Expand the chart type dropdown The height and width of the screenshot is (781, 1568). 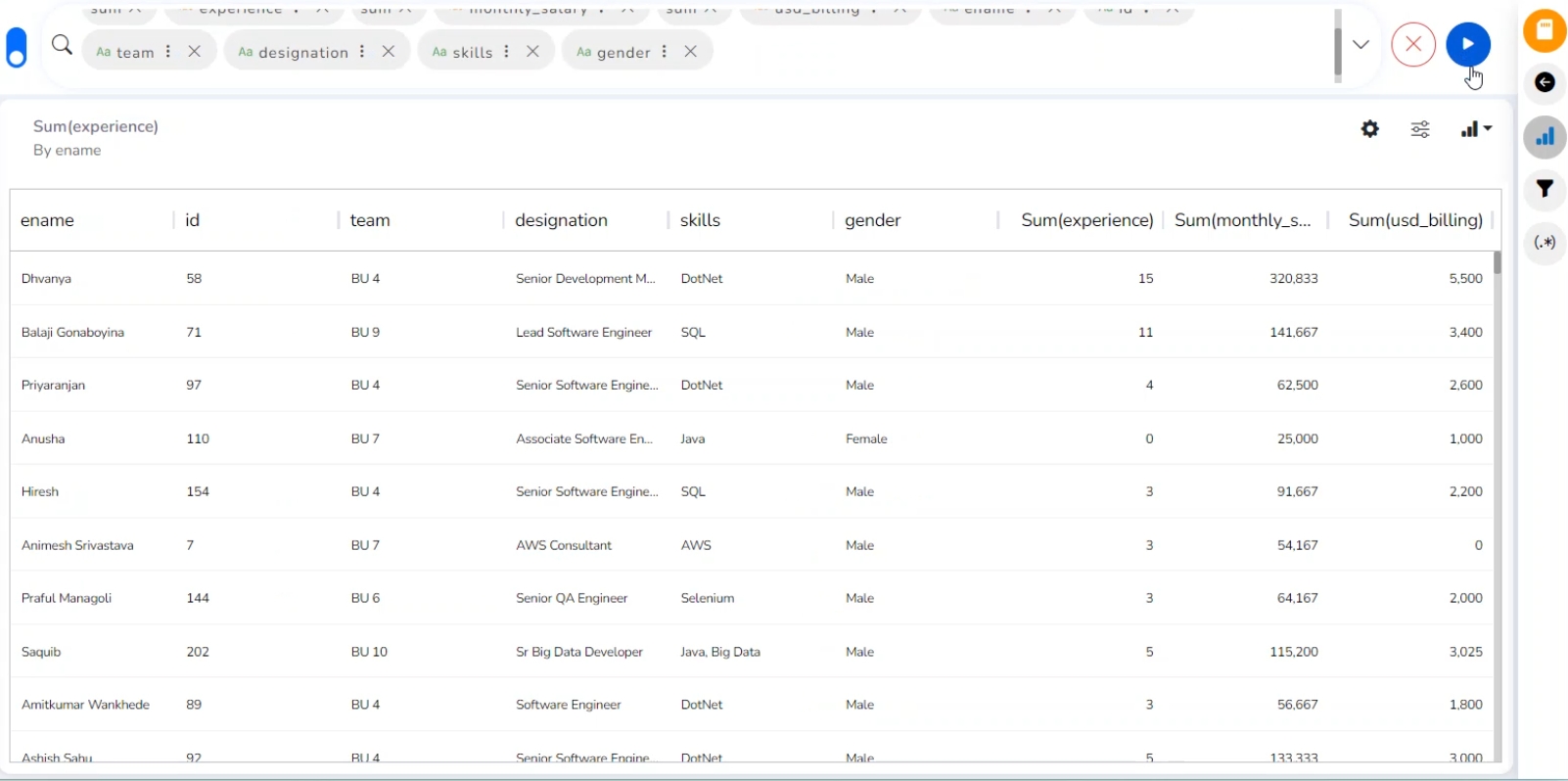point(1476,129)
